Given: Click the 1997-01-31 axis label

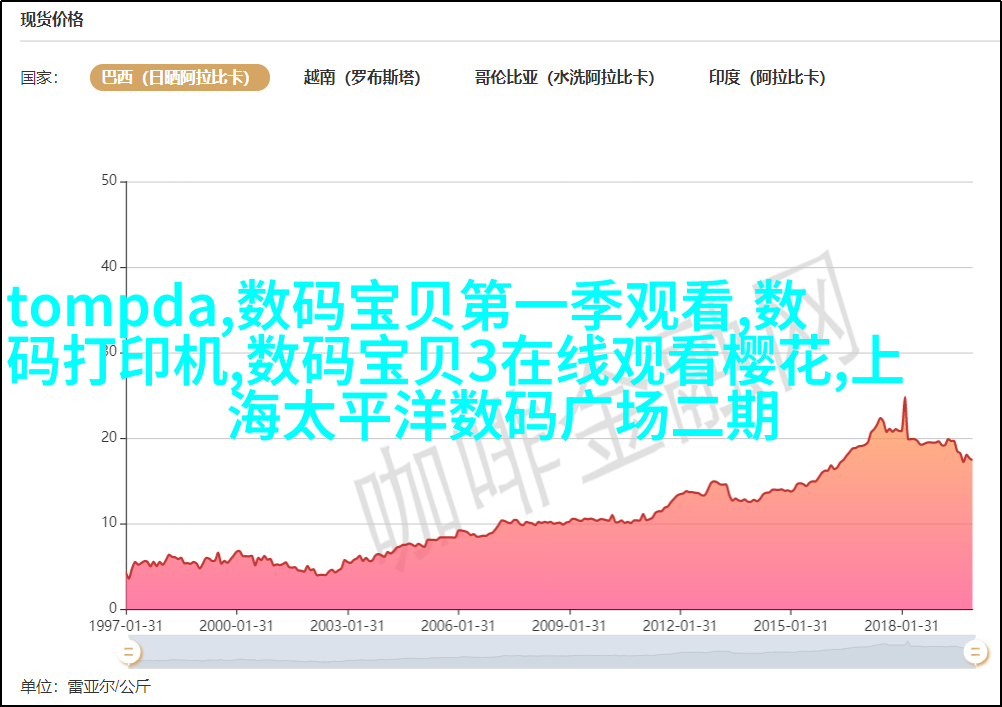Looking at the screenshot, I should (126, 626).
